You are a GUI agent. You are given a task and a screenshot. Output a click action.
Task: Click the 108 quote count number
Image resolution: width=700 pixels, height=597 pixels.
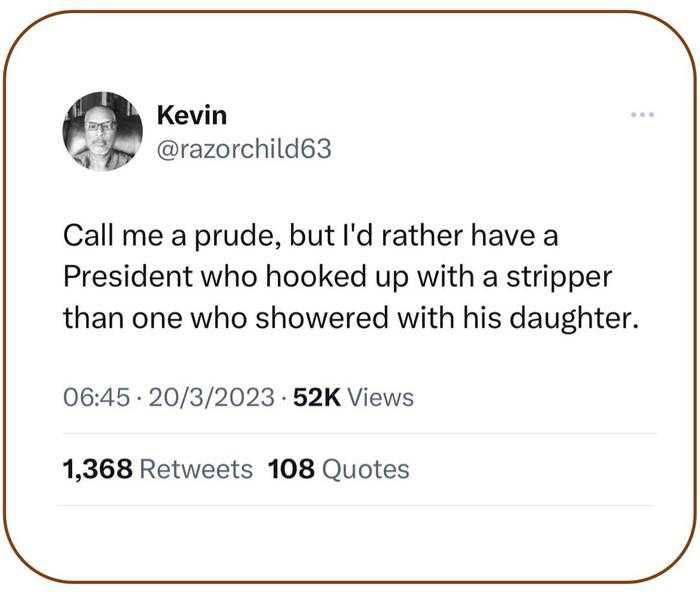coord(291,469)
